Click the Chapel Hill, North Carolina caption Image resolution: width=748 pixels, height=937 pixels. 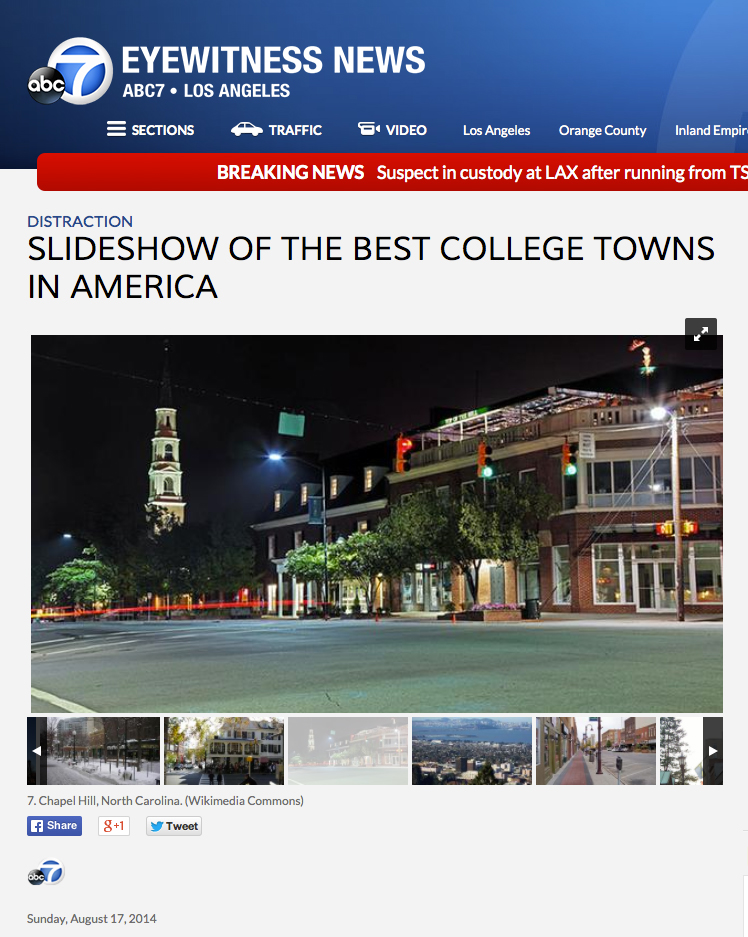click(165, 801)
